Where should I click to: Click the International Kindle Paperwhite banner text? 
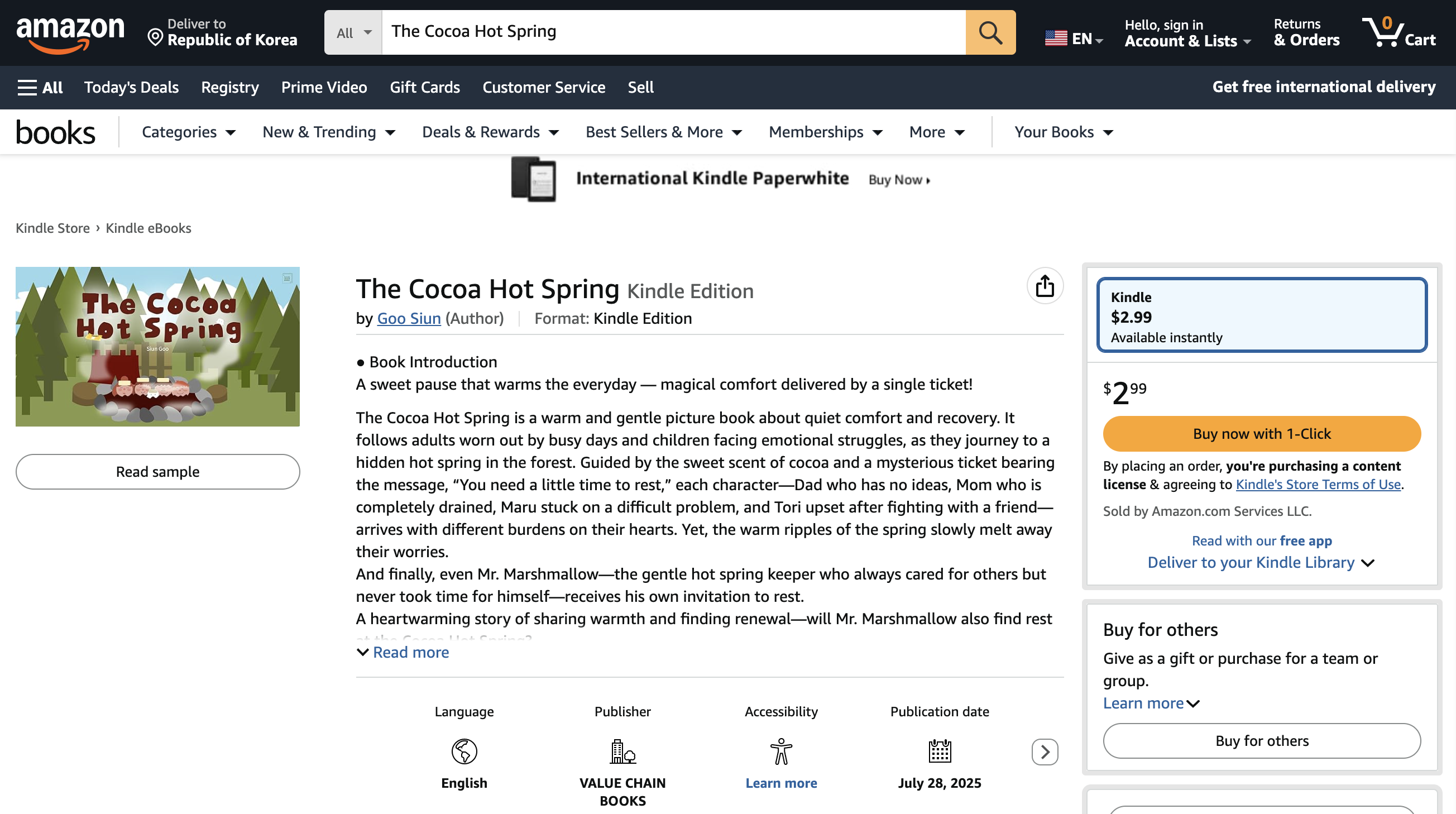pyautogui.click(x=712, y=178)
